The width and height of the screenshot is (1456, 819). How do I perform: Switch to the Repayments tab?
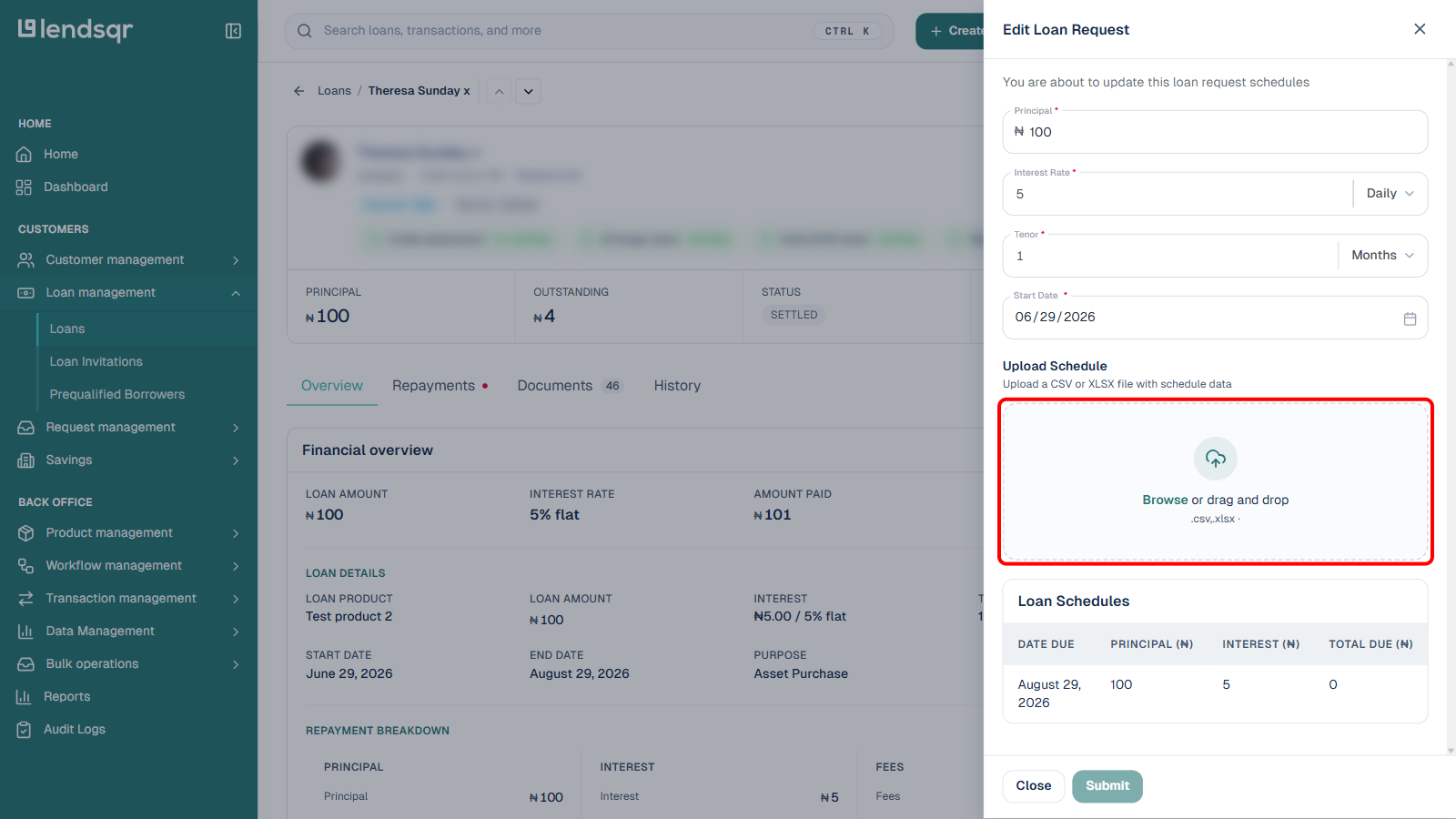[x=440, y=386]
